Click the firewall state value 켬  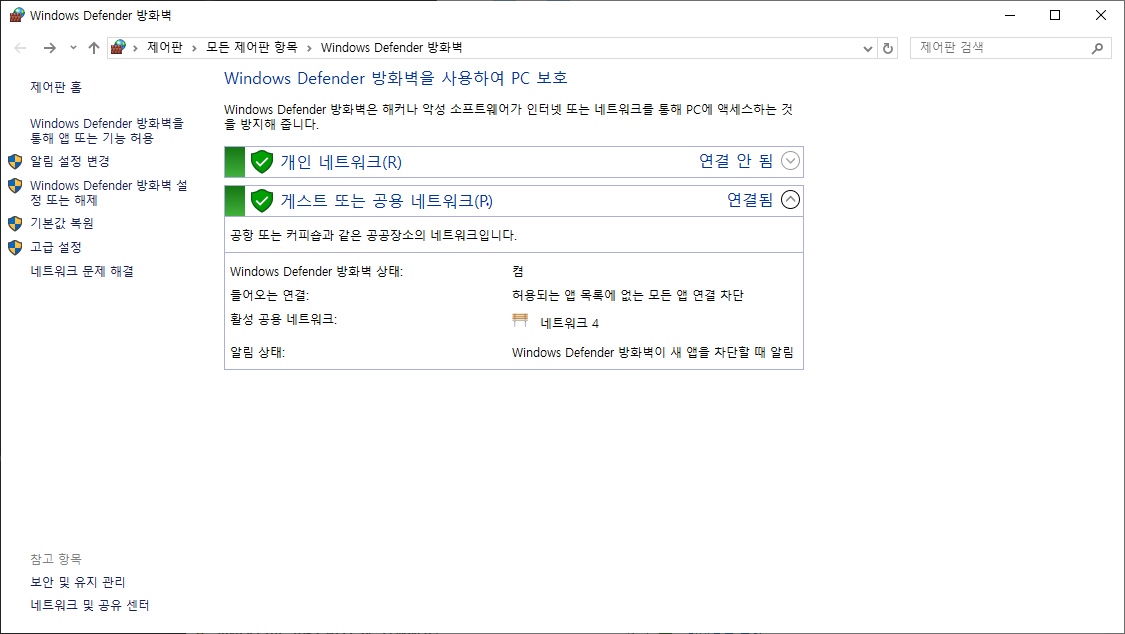click(518, 271)
